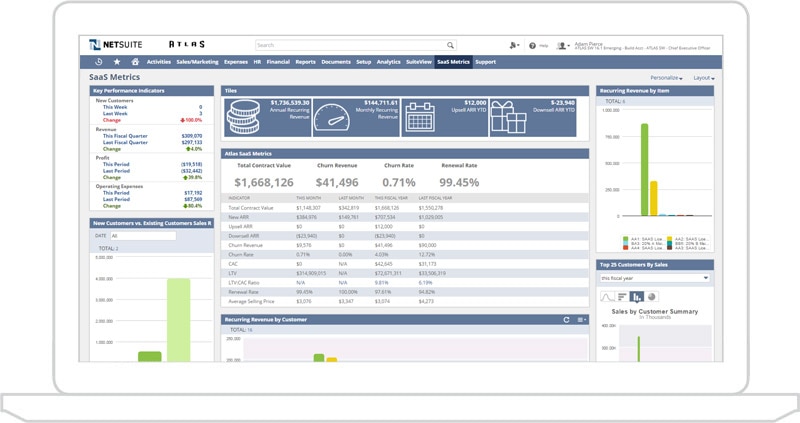
Task: Click the Top 25 Customers By Sales header
Action: [x=655, y=265]
